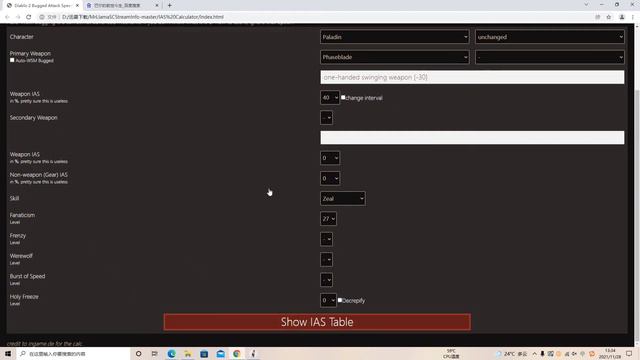Image resolution: width=640 pixels, height=360 pixels.
Task: Toggle the Decrepify checkbox
Action: click(x=340, y=300)
